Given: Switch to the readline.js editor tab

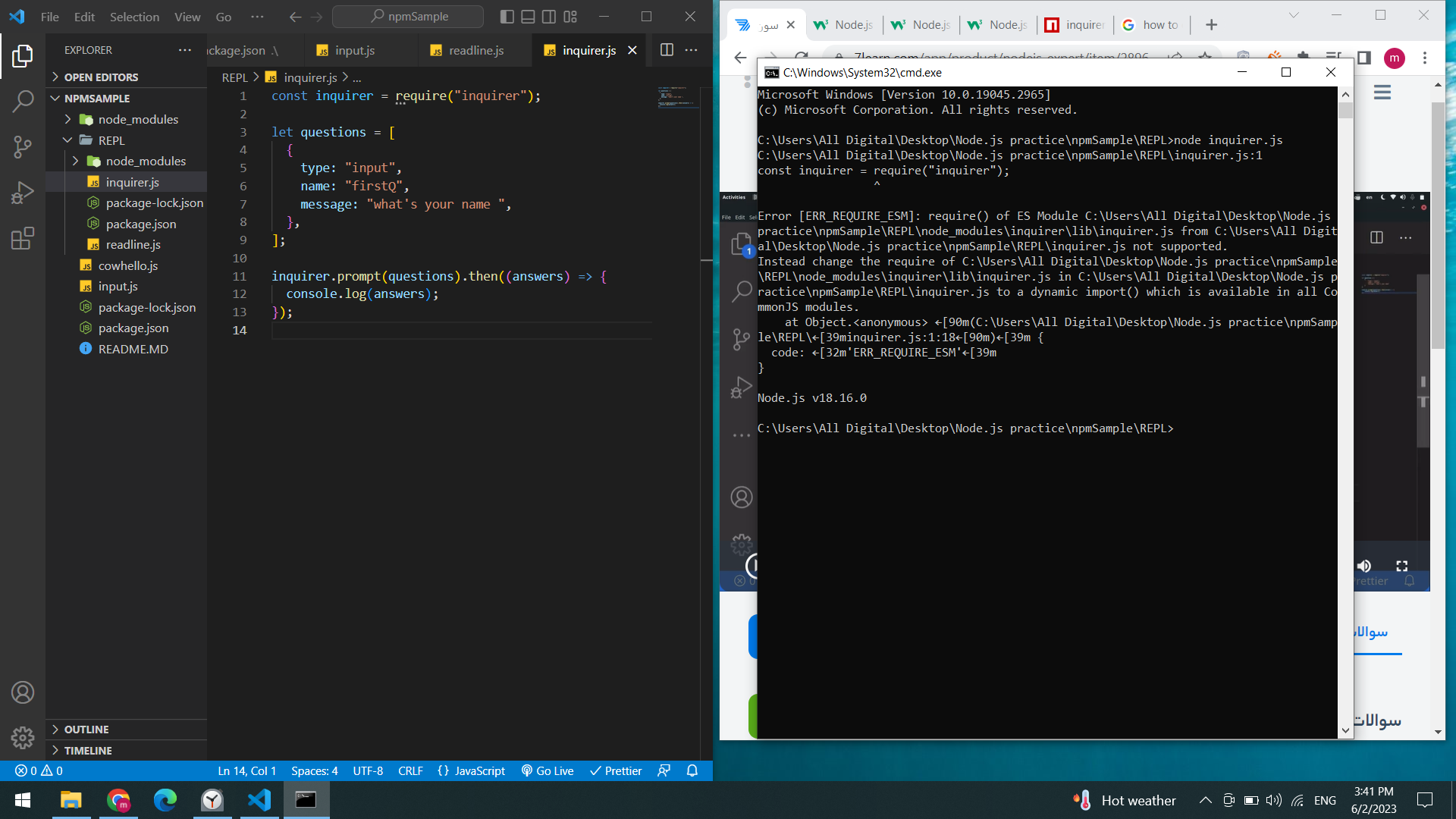Looking at the screenshot, I should pyautogui.click(x=476, y=50).
